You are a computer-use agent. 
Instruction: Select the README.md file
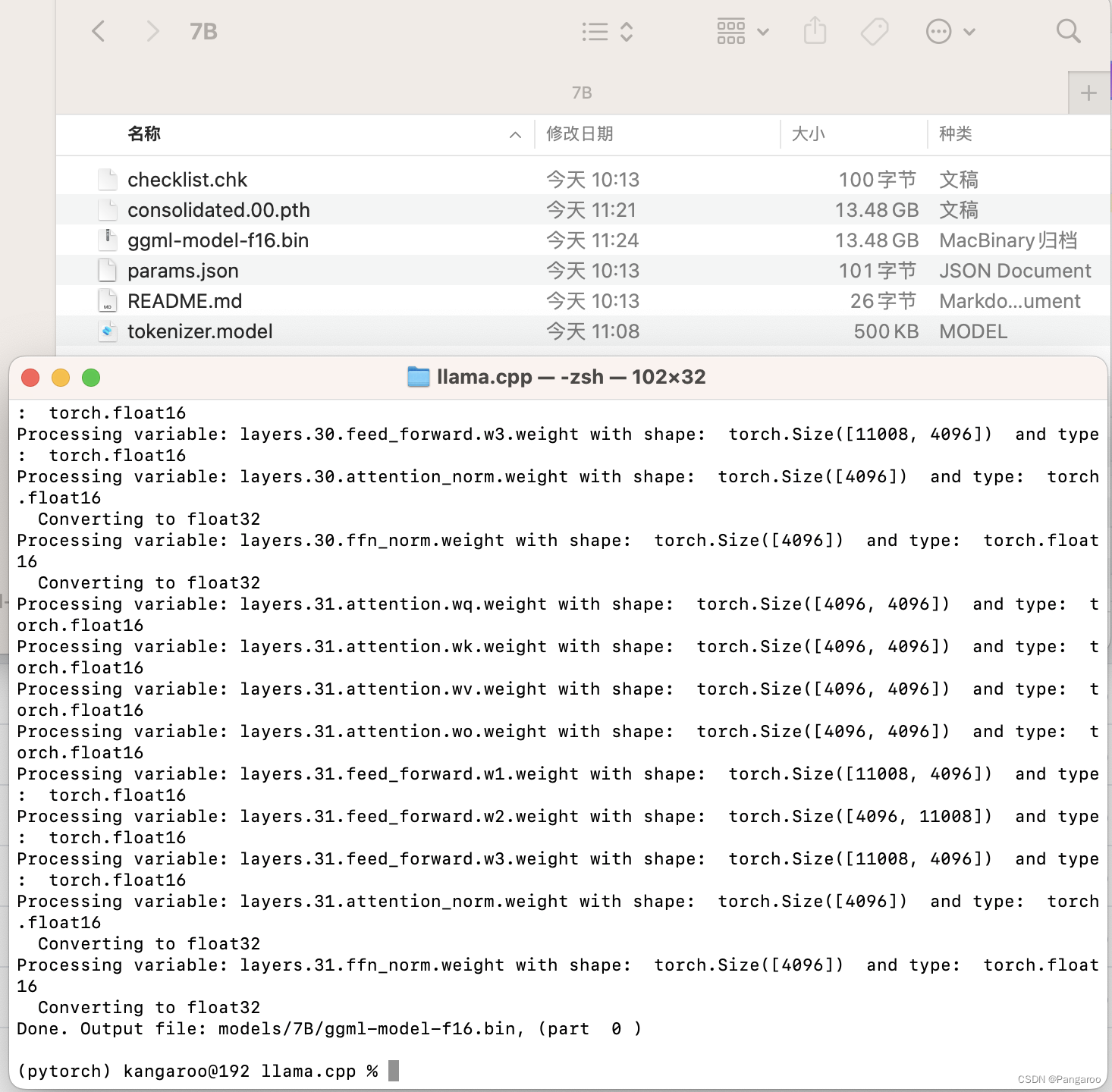click(x=583, y=301)
